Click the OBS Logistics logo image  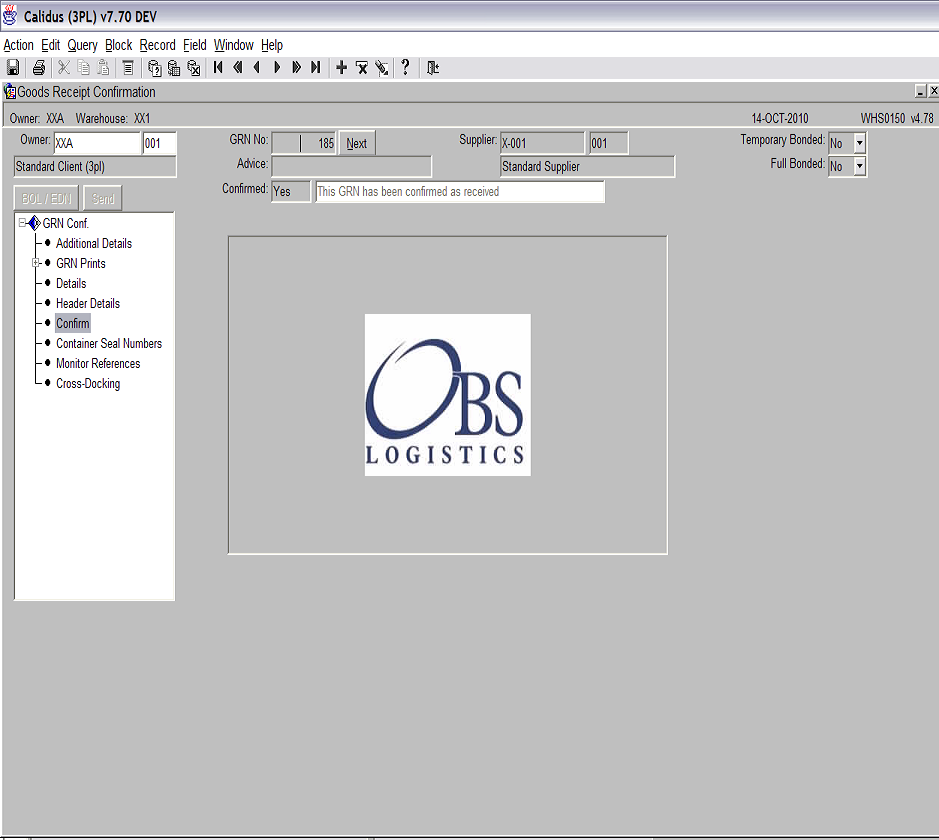(448, 395)
